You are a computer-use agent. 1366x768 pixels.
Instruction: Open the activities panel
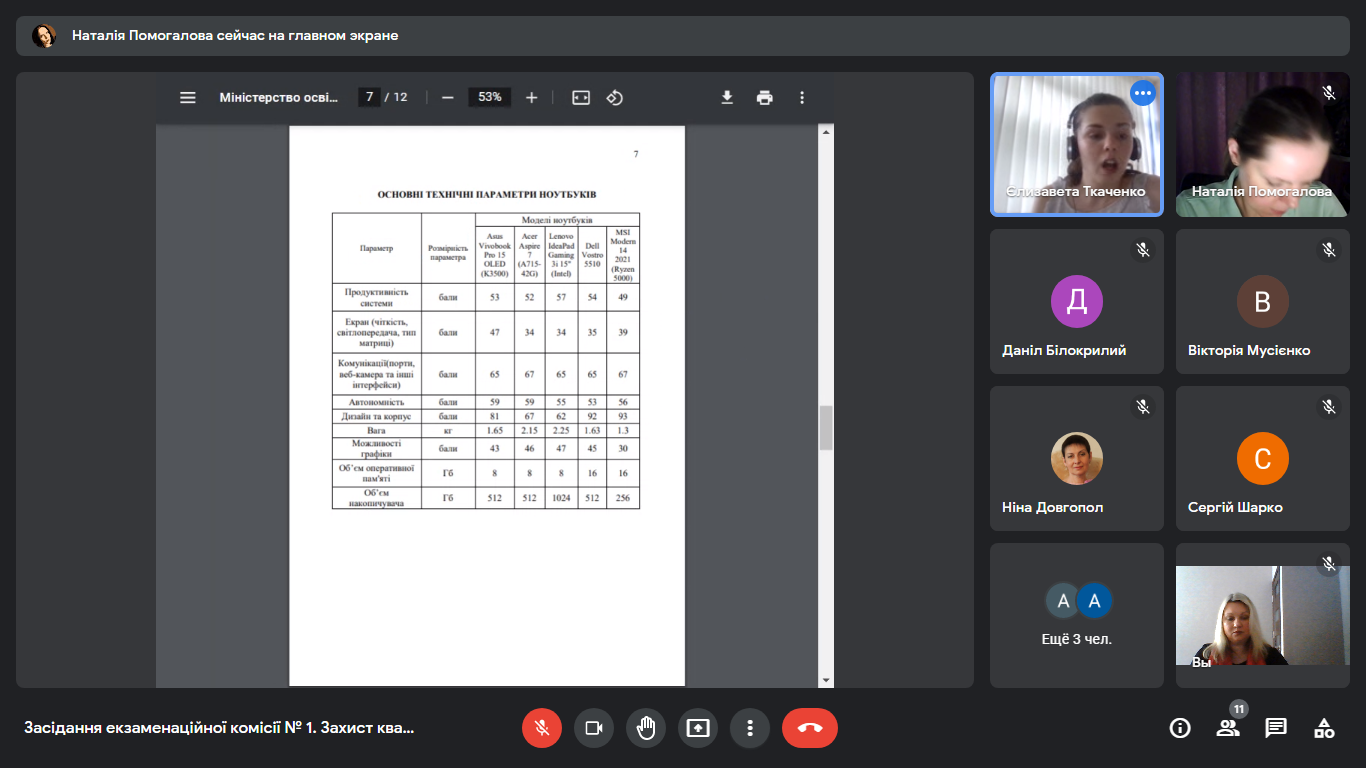[x=1324, y=728]
